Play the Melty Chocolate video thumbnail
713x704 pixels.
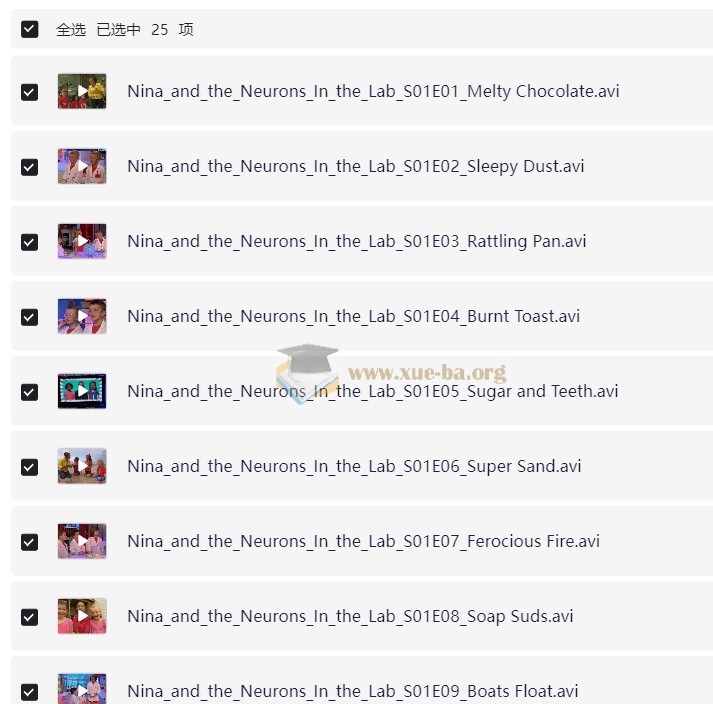tap(82, 91)
